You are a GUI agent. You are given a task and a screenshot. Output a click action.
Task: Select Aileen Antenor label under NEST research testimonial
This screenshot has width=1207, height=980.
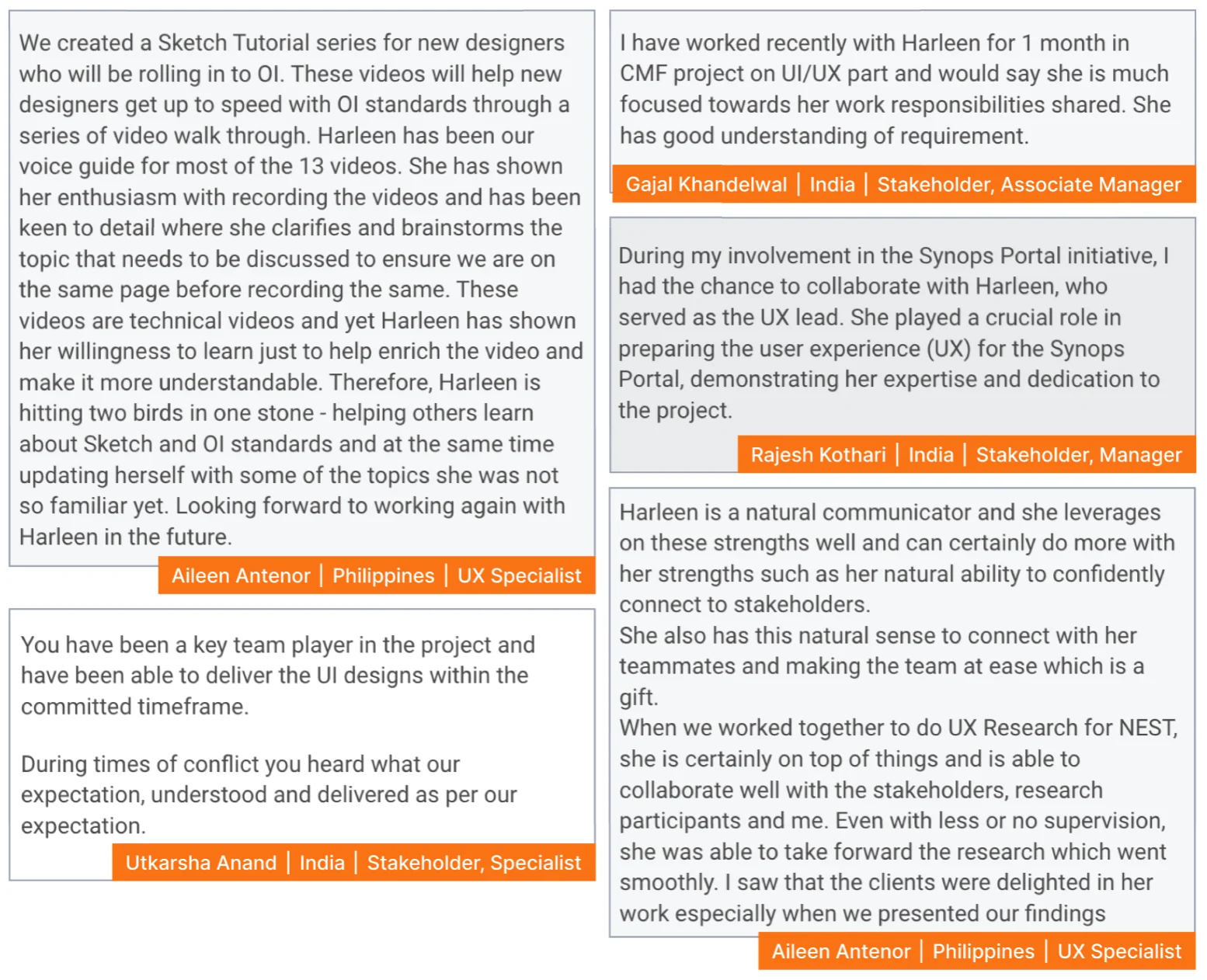click(x=841, y=951)
